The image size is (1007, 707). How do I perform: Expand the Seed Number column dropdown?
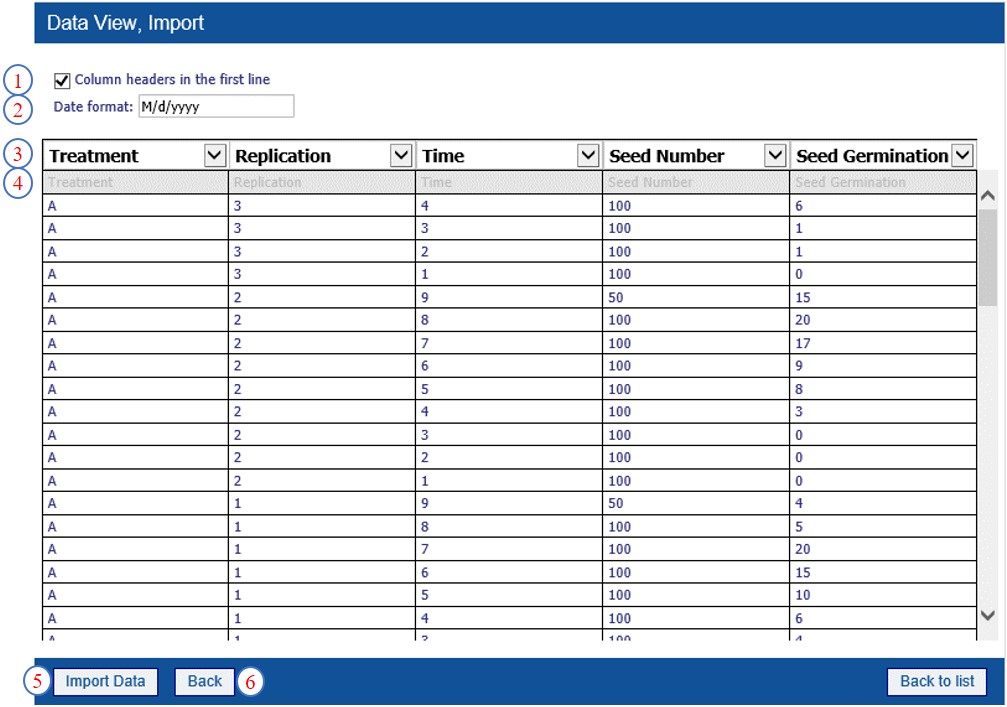click(775, 155)
